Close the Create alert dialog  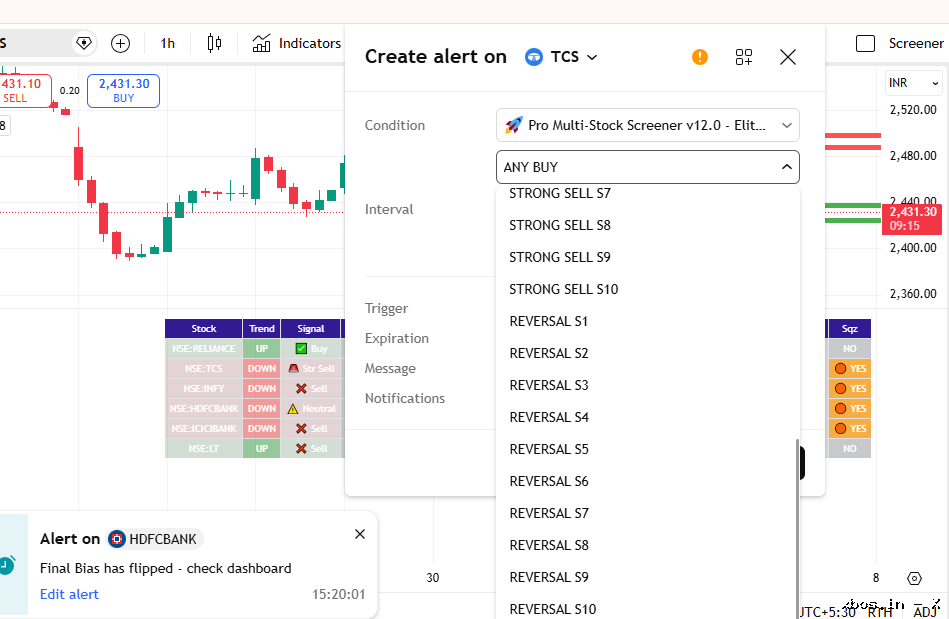787,57
